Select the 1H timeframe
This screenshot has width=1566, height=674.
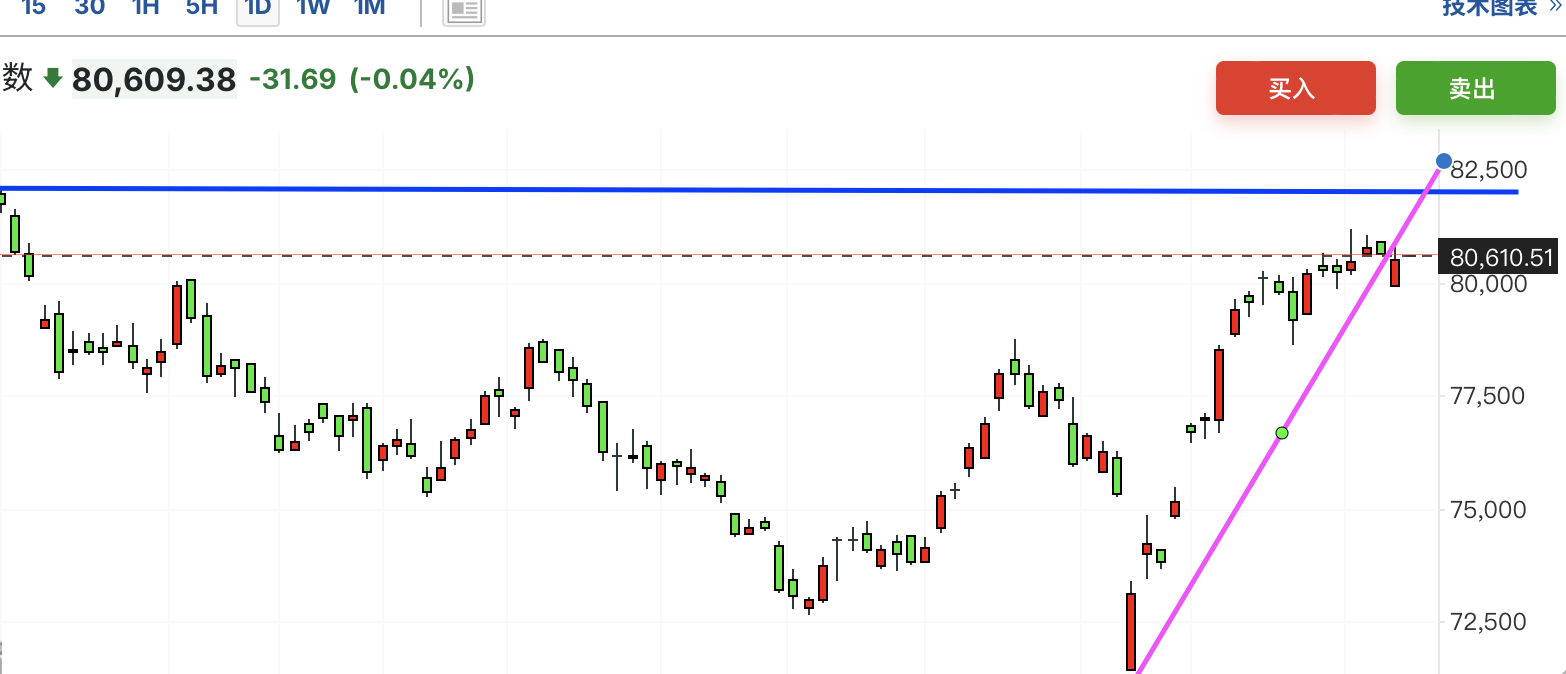tap(146, 8)
